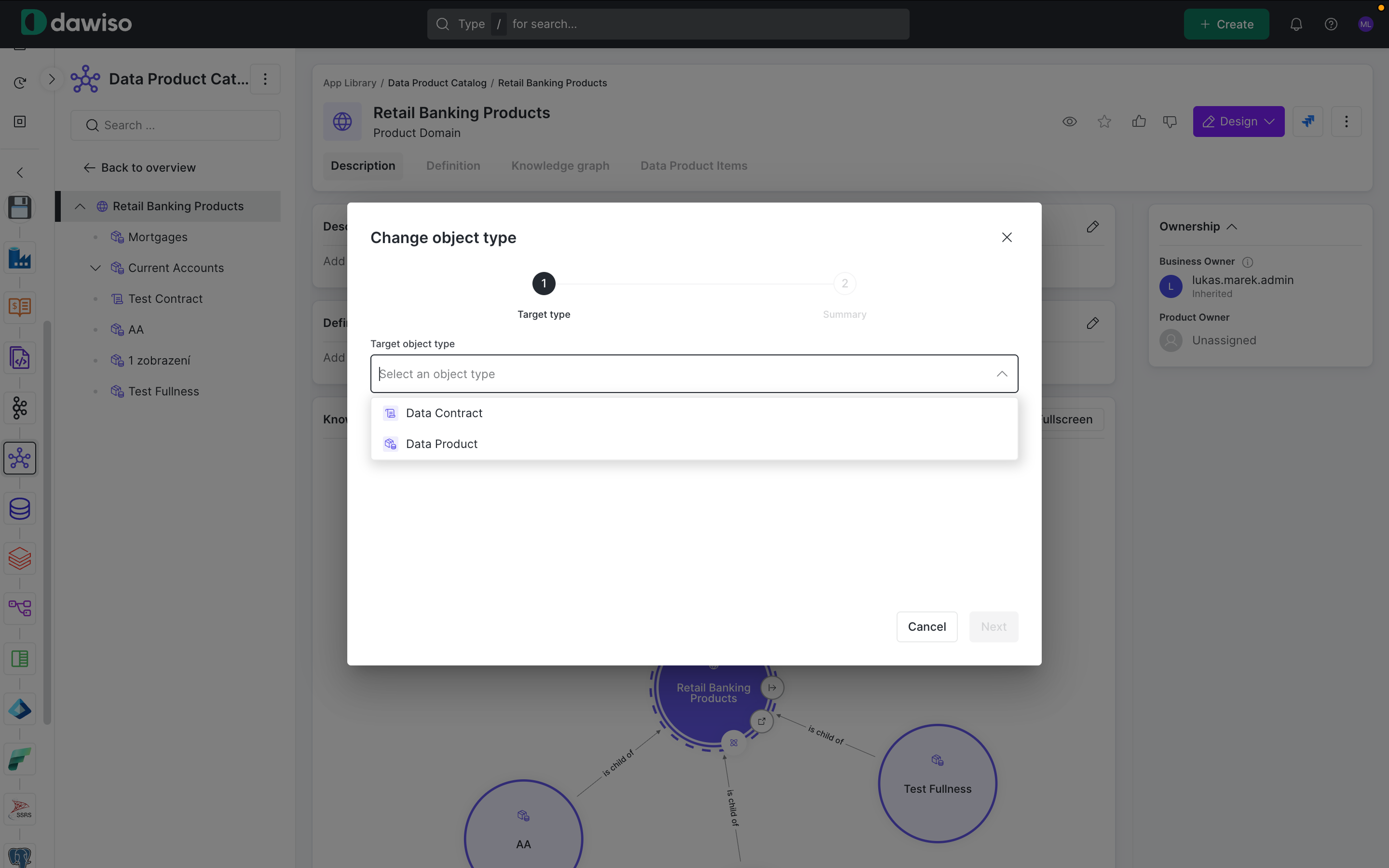The width and height of the screenshot is (1389, 868).
Task: Click the Select an object type field
Action: click(694, 374)
